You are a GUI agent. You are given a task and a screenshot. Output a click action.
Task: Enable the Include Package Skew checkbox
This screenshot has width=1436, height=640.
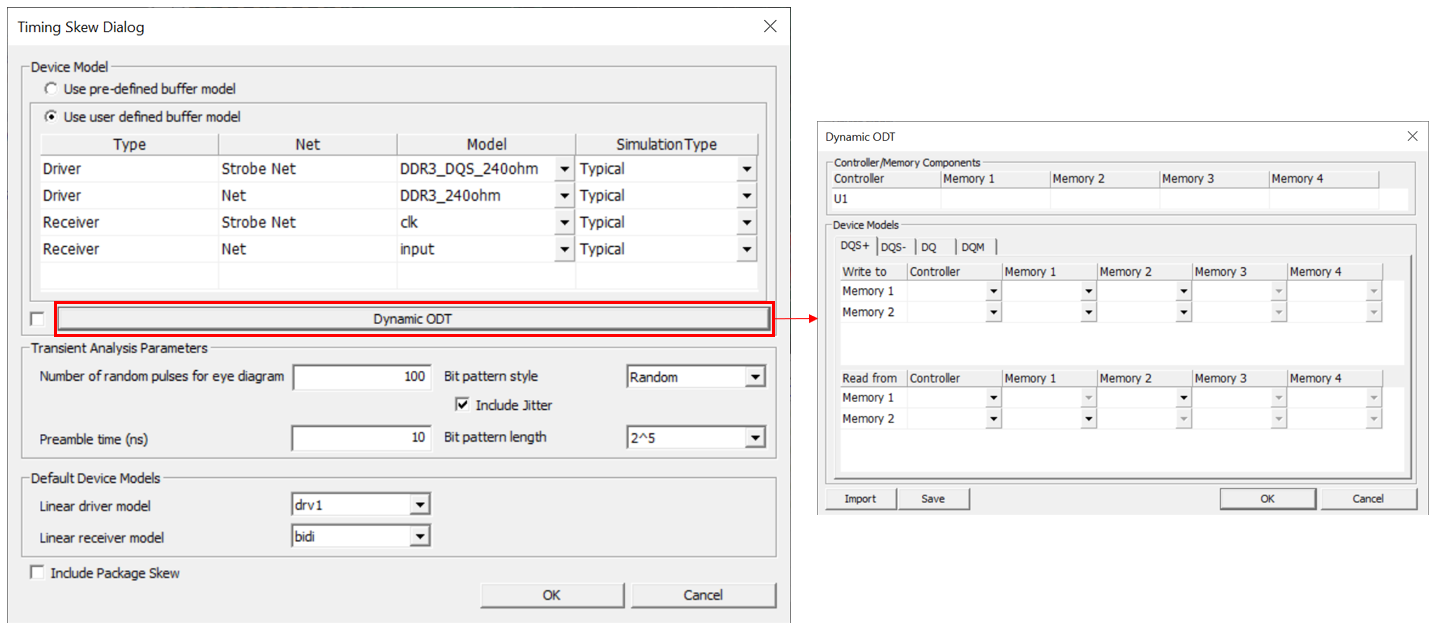[x=37, y=573]
